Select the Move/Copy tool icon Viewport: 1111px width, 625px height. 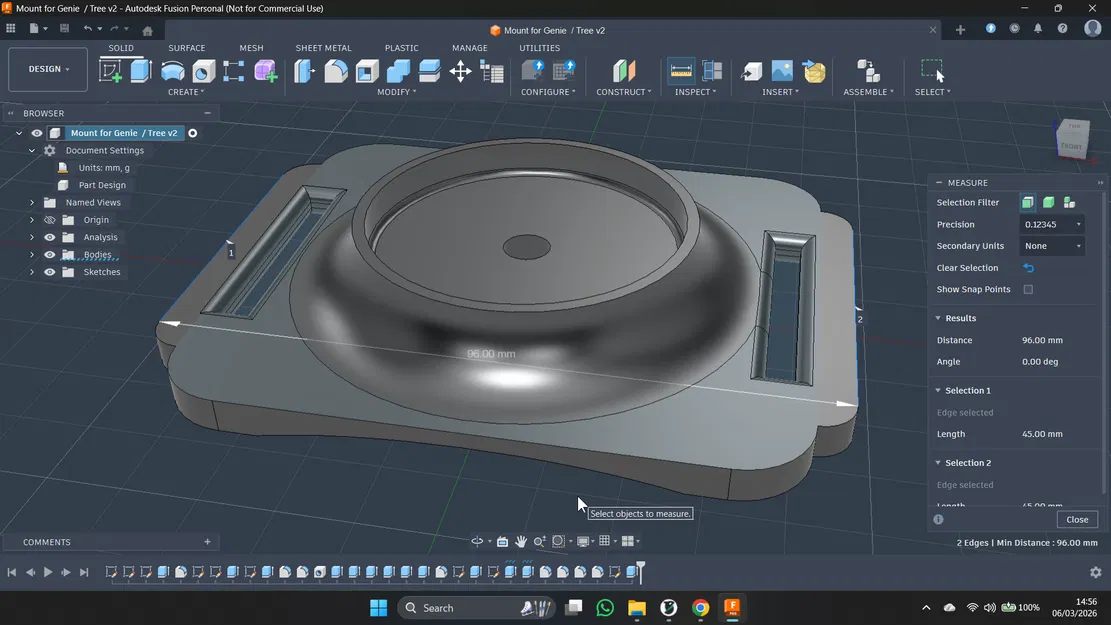coord(460,71)
